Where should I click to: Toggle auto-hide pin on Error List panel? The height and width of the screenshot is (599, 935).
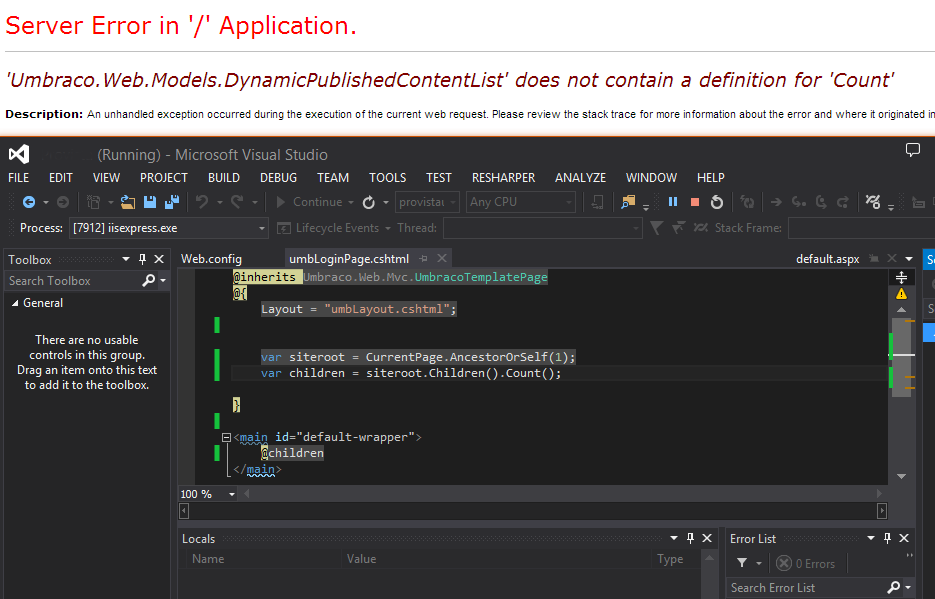point(887,538)
